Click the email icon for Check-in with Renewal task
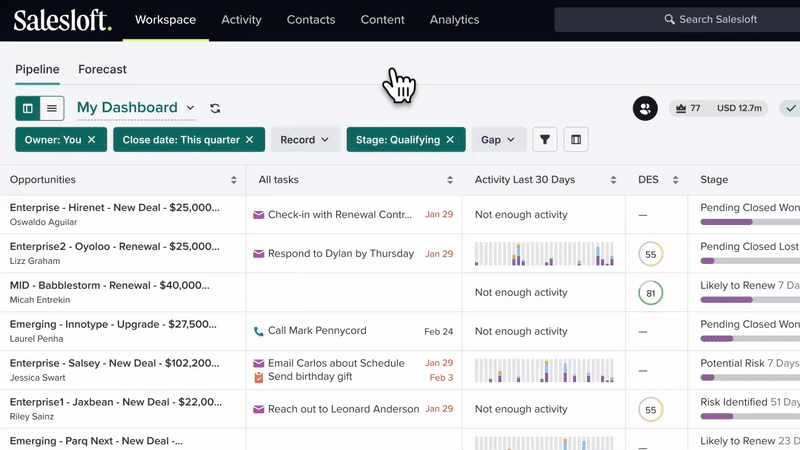This screenshot has height=450, width=800. point(259,215)
